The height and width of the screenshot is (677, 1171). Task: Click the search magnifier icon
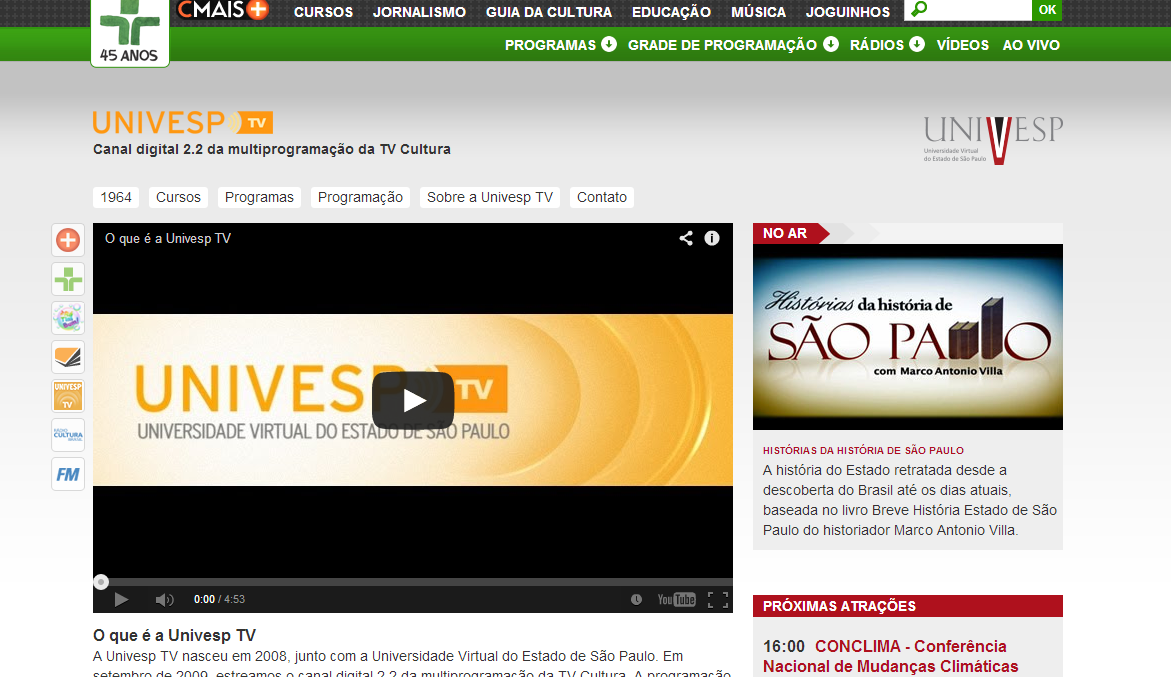tap(919, 9)
